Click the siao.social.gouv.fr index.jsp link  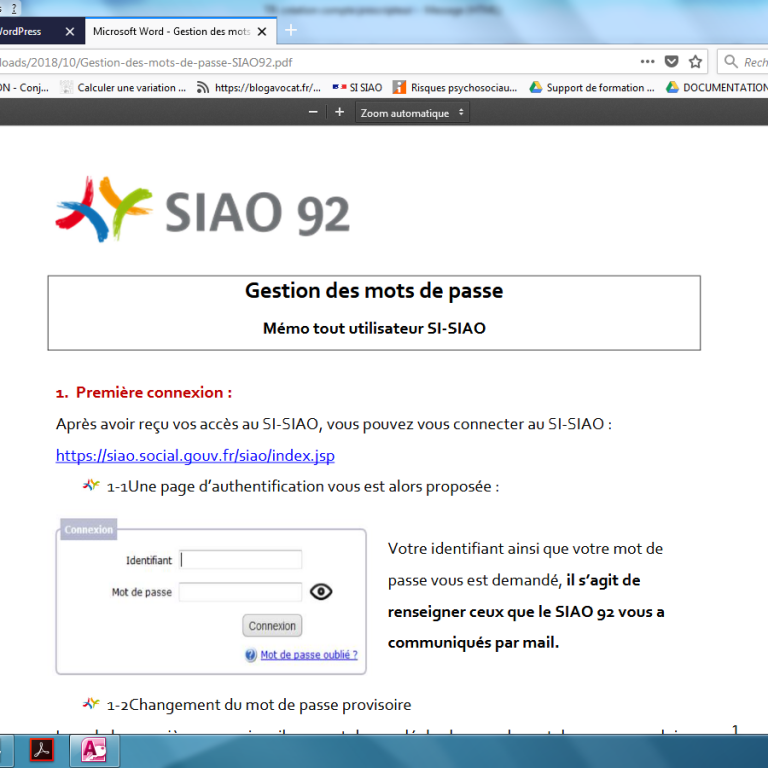tap(195, 456)
